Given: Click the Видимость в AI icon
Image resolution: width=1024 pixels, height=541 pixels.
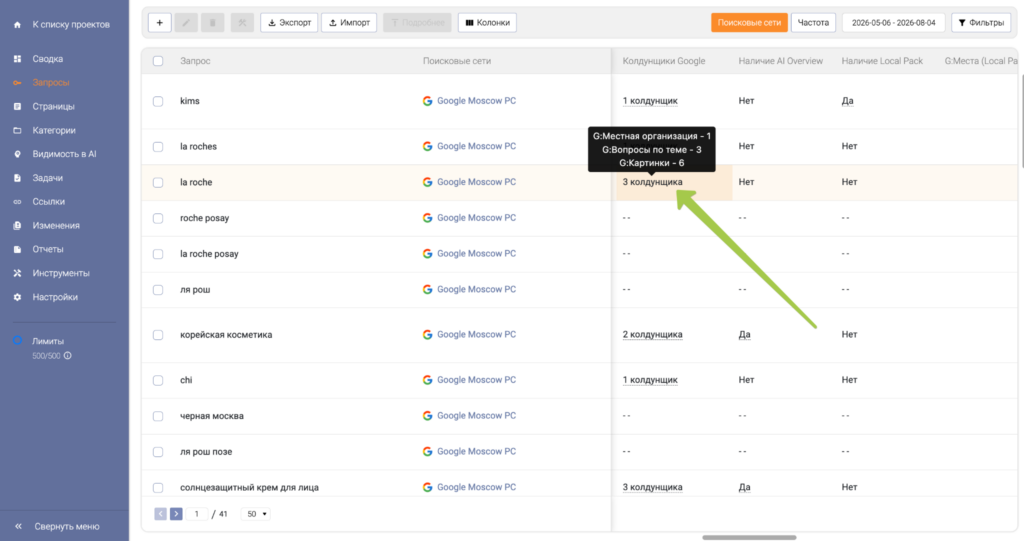Looking at the screenshot, I should pyautogui.click(x=17, y=154).
